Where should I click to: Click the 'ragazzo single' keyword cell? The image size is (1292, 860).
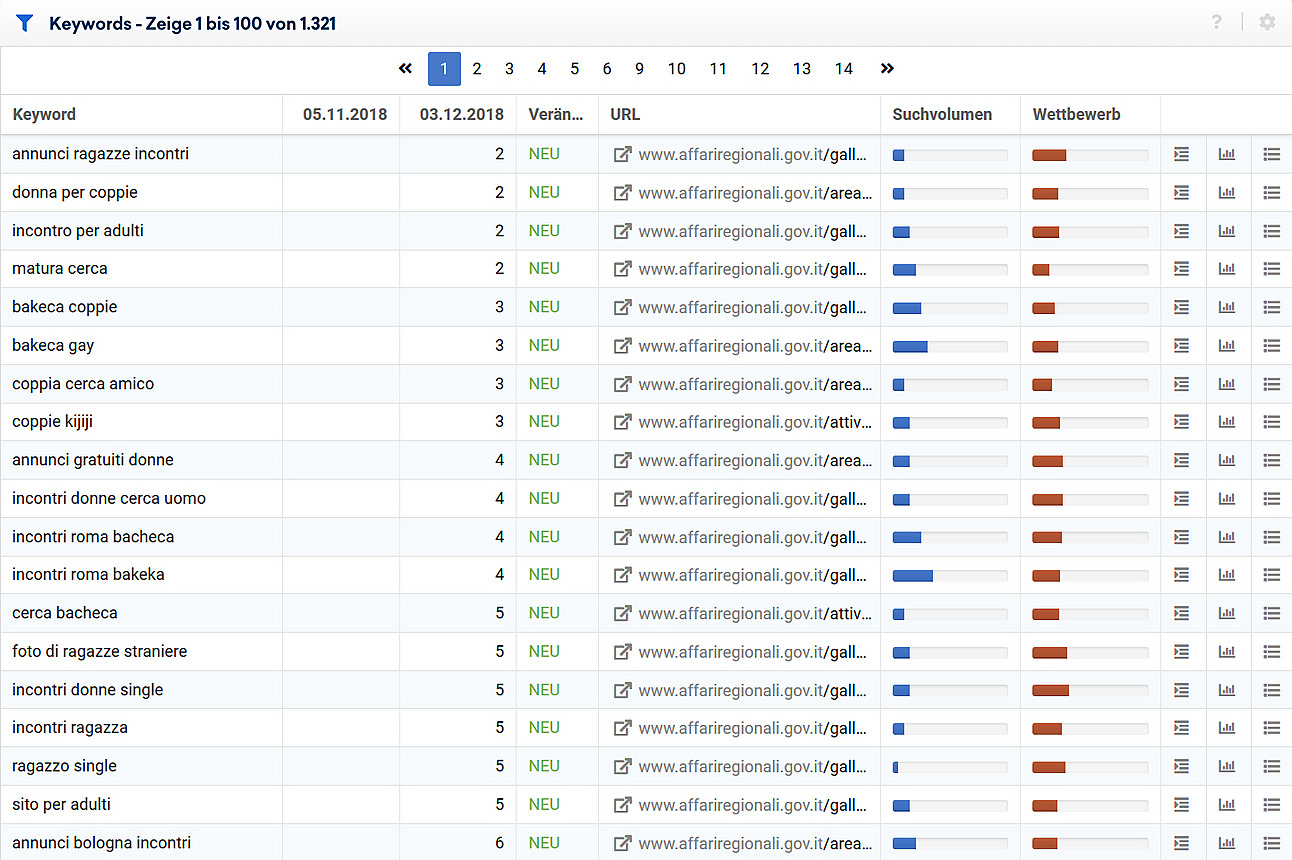(x=65, y=766)
